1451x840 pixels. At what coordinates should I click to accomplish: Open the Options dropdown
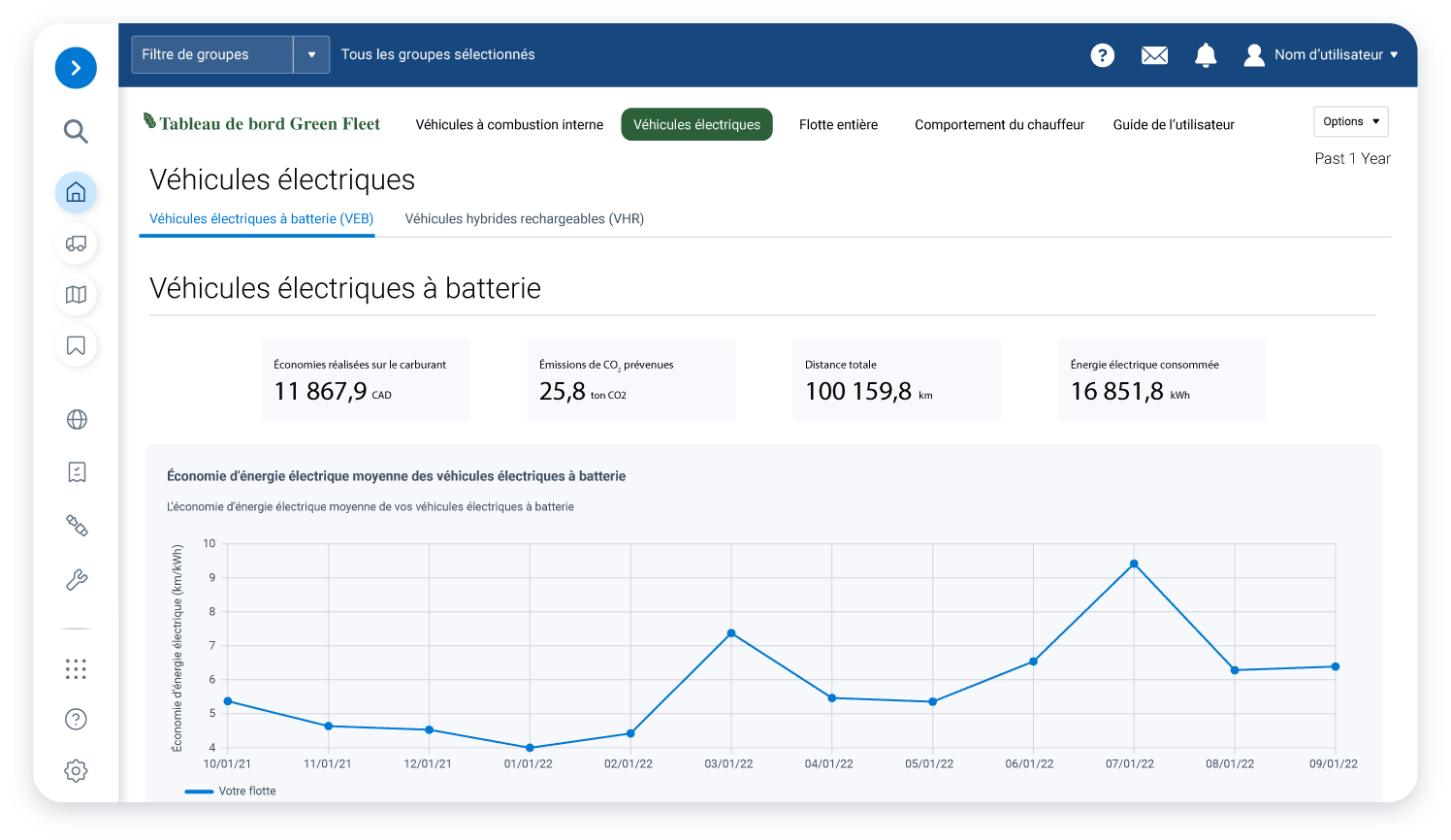point(1350,121)
